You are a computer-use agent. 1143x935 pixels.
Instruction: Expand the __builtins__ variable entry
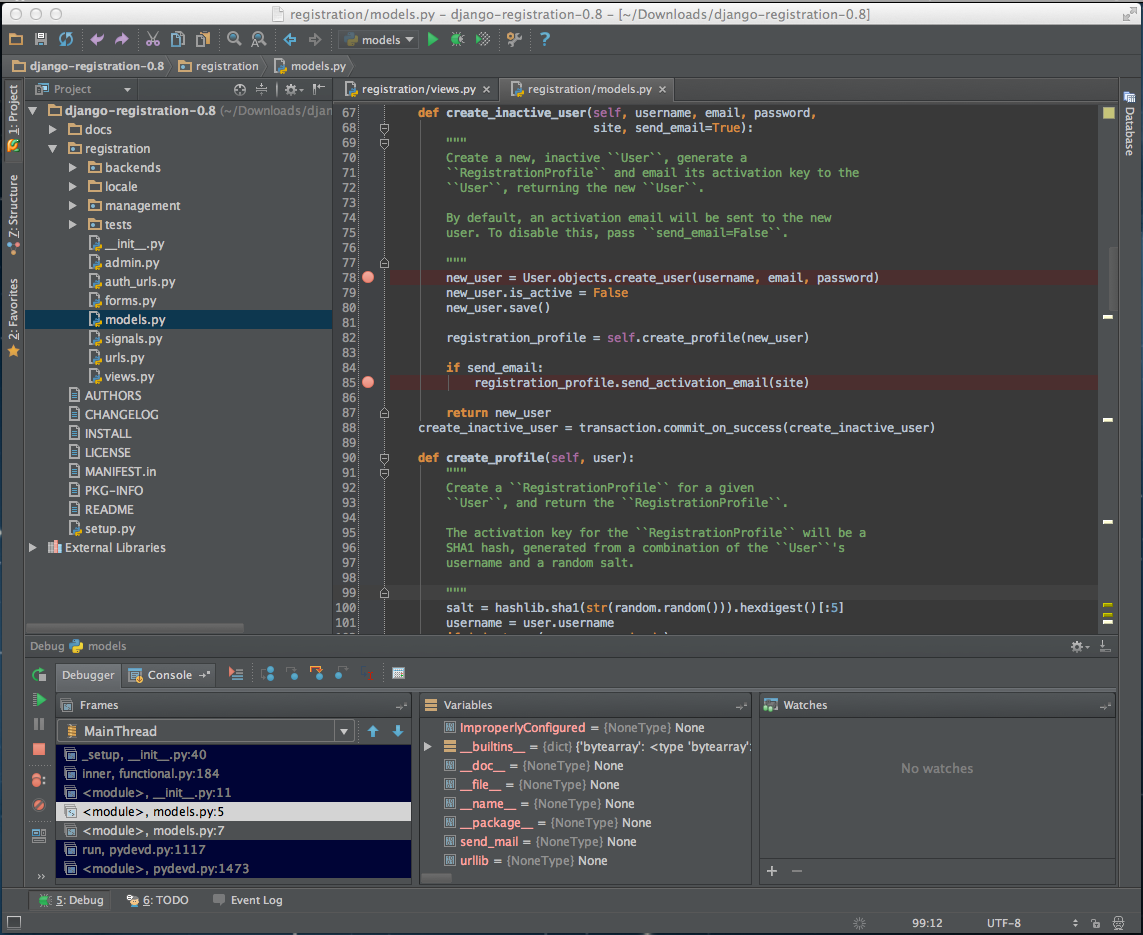tap(428, 745)
